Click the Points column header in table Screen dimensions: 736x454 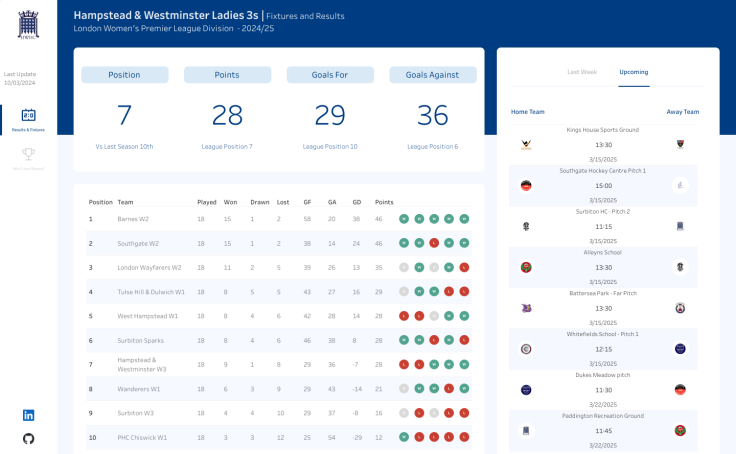[384, 202]
